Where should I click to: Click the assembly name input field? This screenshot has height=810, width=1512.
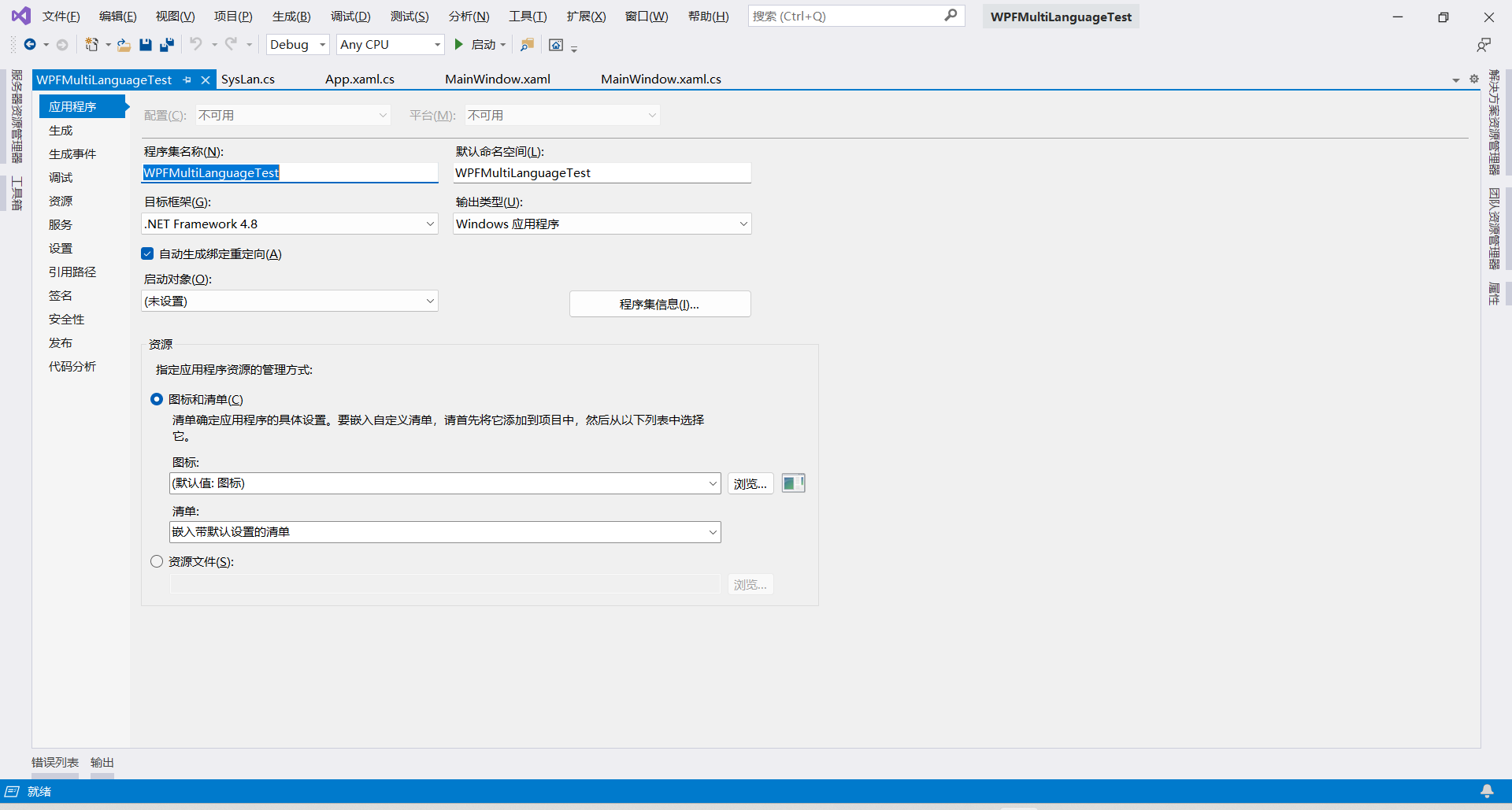[290, 172]
